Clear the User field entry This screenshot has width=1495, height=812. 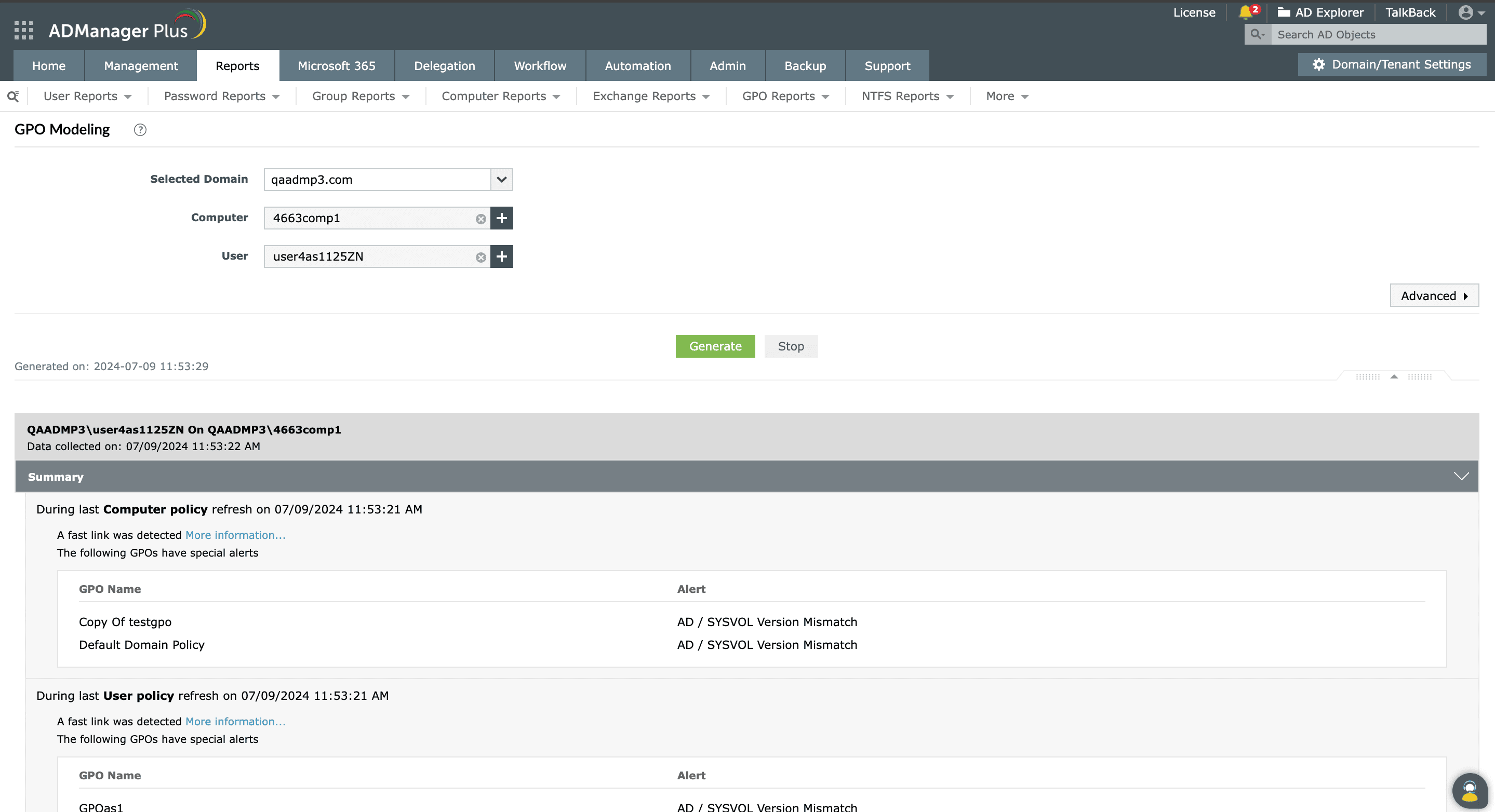[480, 257]
